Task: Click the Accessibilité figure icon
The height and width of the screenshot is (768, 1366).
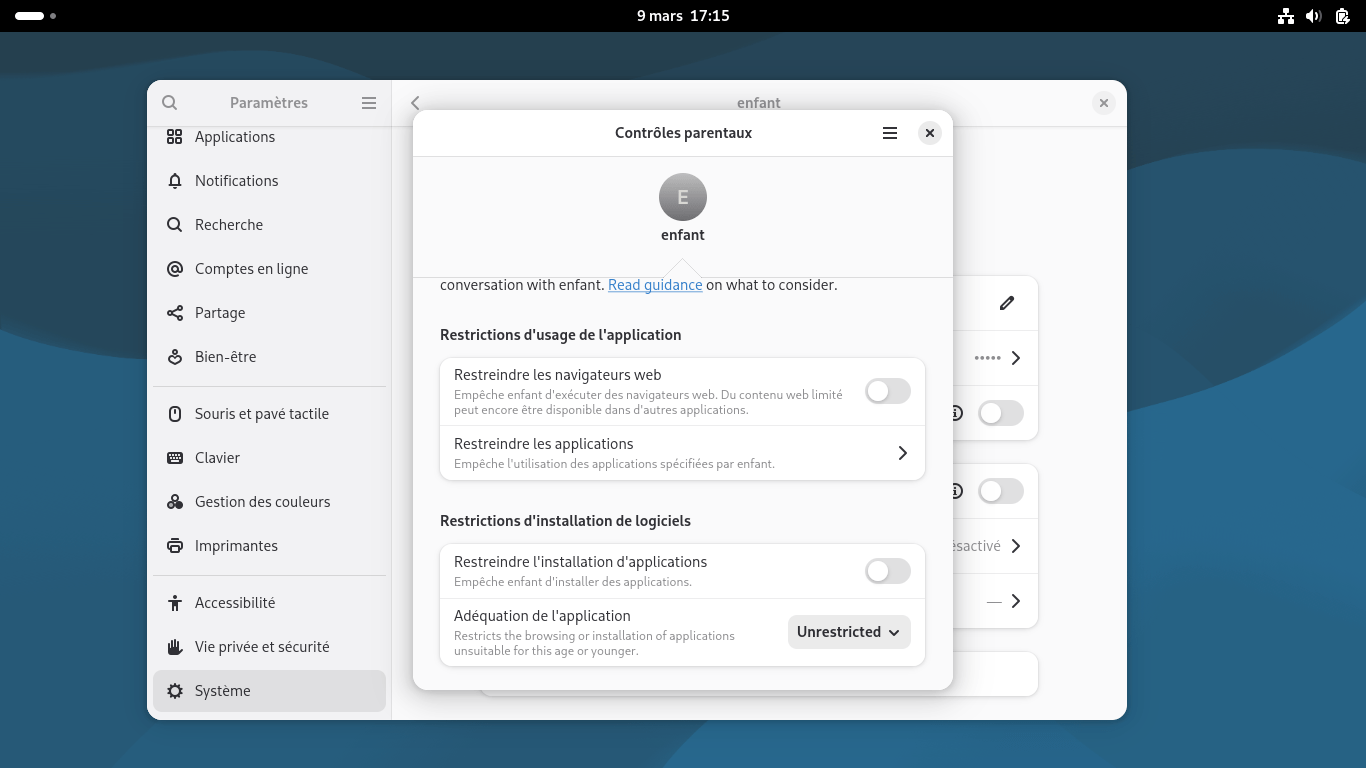Action: [175, 603]
